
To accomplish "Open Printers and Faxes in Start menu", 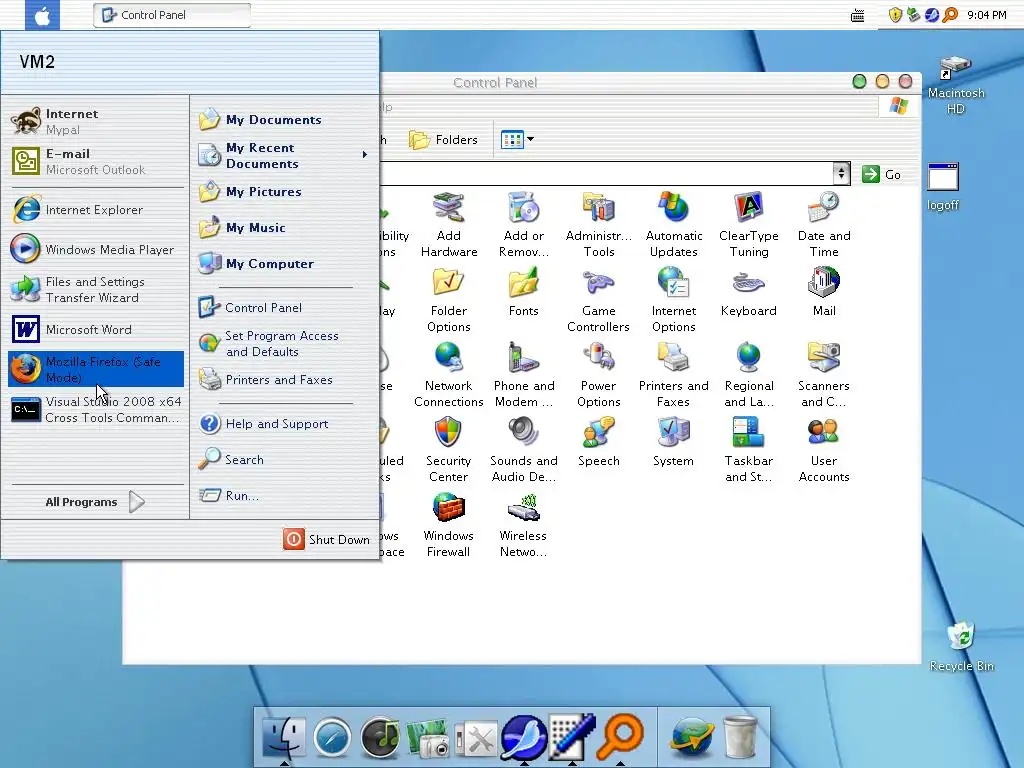I will coord(283,379).
